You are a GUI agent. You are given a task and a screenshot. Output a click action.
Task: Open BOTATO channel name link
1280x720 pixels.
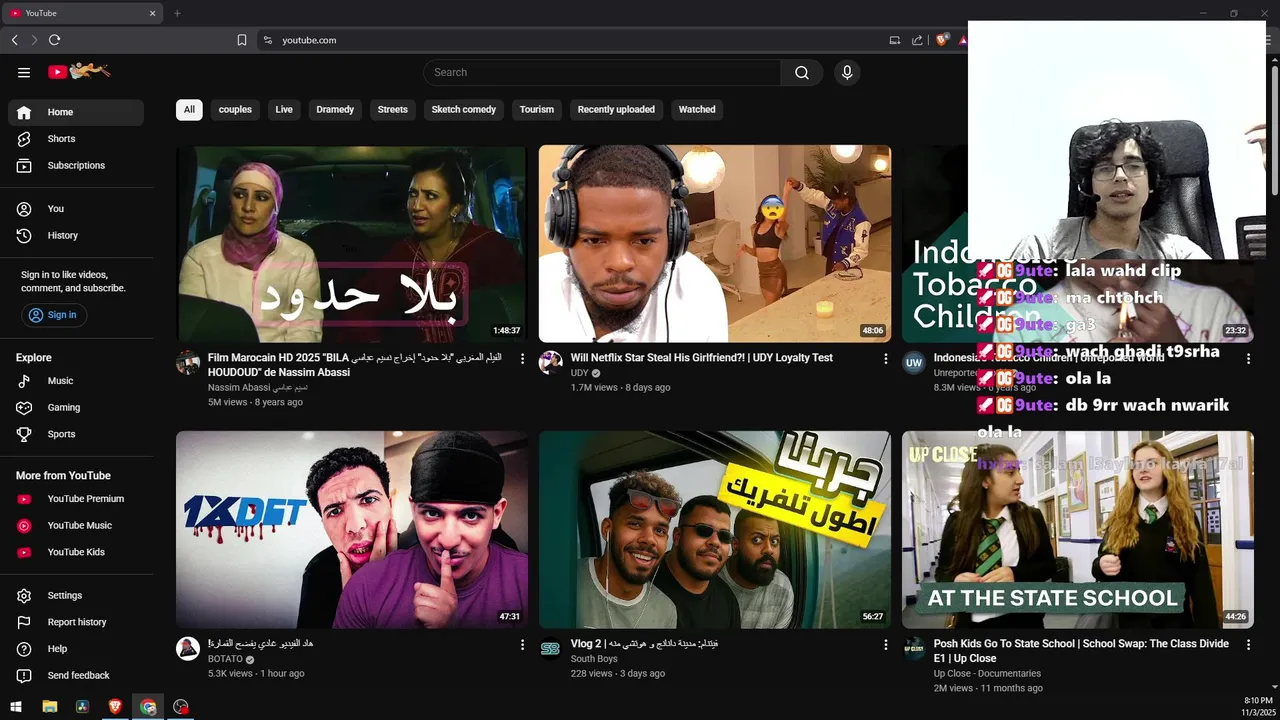tap(225, 659)
